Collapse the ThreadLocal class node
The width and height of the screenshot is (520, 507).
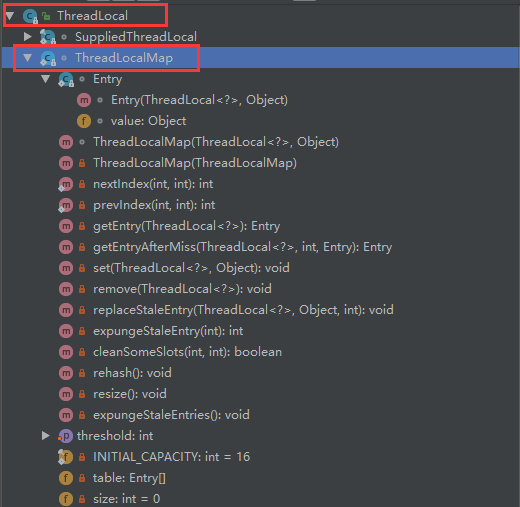pos(10,16)
